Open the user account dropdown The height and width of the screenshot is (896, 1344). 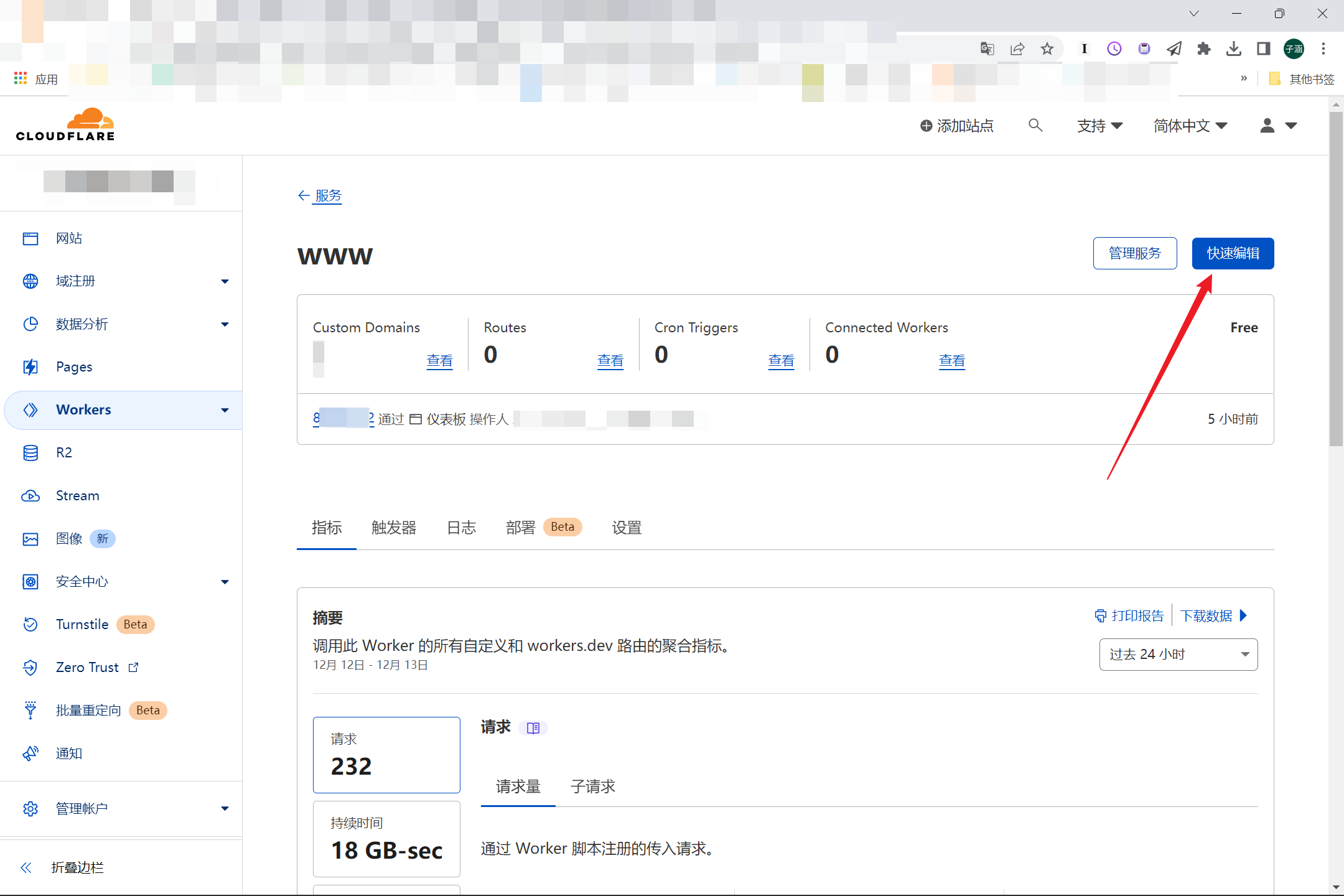(x=1279, y=126)
